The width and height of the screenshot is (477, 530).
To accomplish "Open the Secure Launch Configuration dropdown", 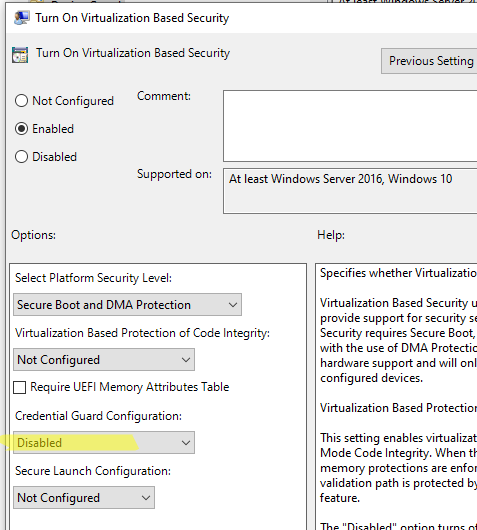I will click(84, 498).
